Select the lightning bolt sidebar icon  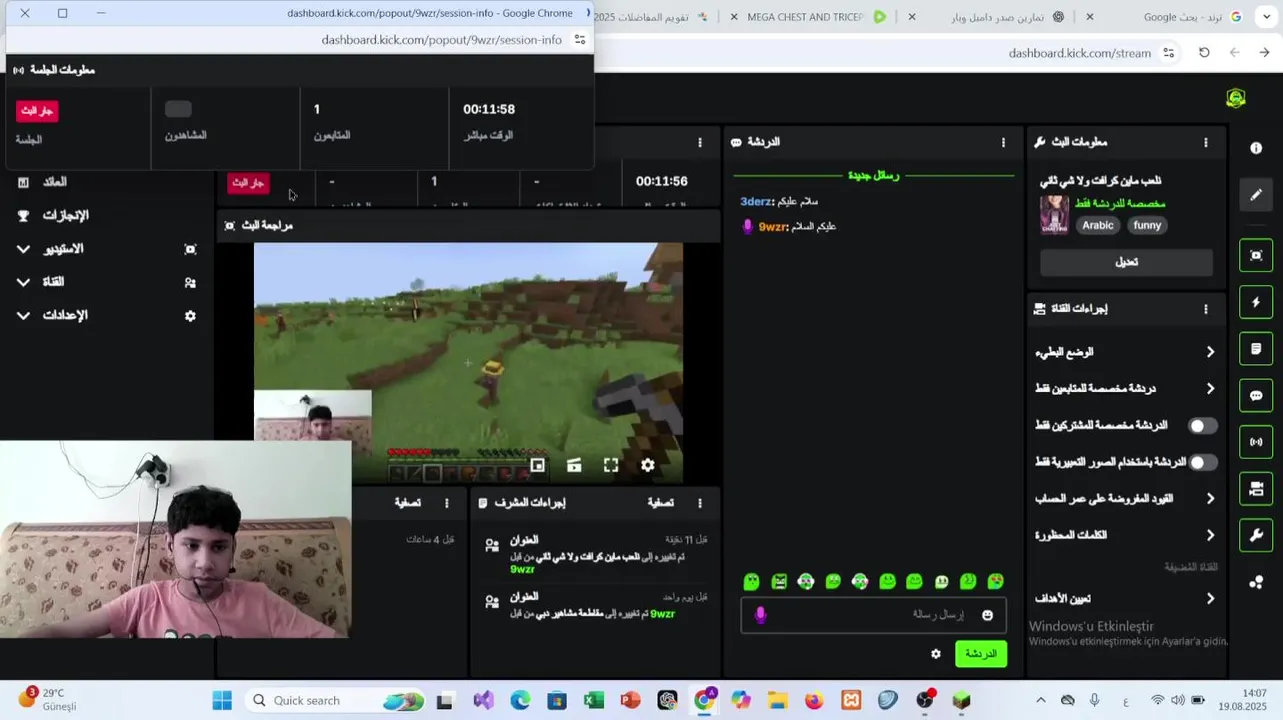click(x=1256, y=302)
